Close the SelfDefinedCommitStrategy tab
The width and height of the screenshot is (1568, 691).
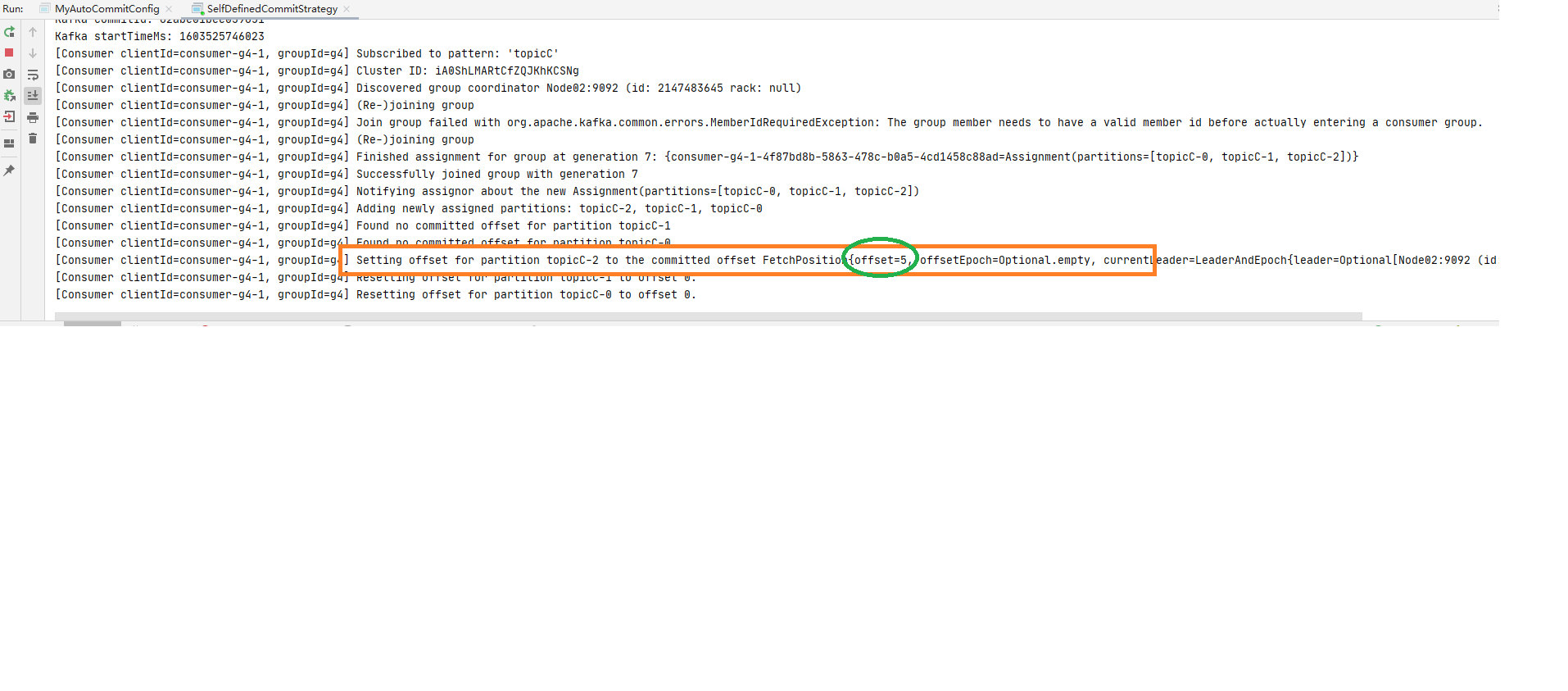point(347,9)
